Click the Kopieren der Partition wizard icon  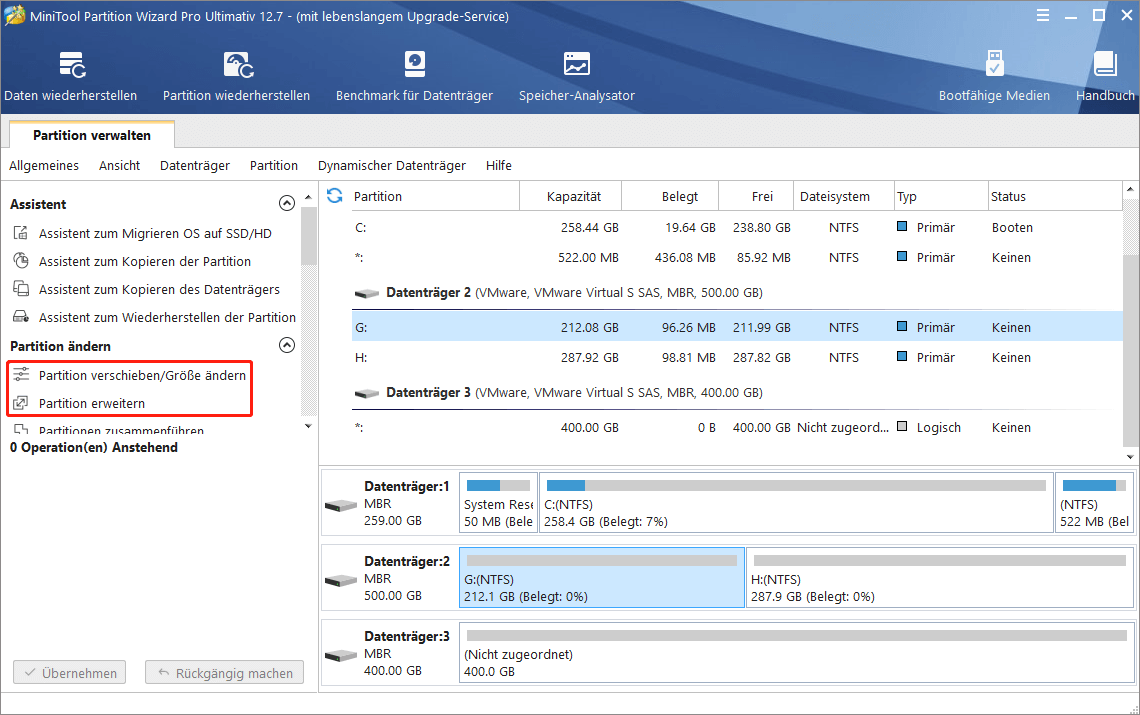pyautogui.click(x=21, y=260)
